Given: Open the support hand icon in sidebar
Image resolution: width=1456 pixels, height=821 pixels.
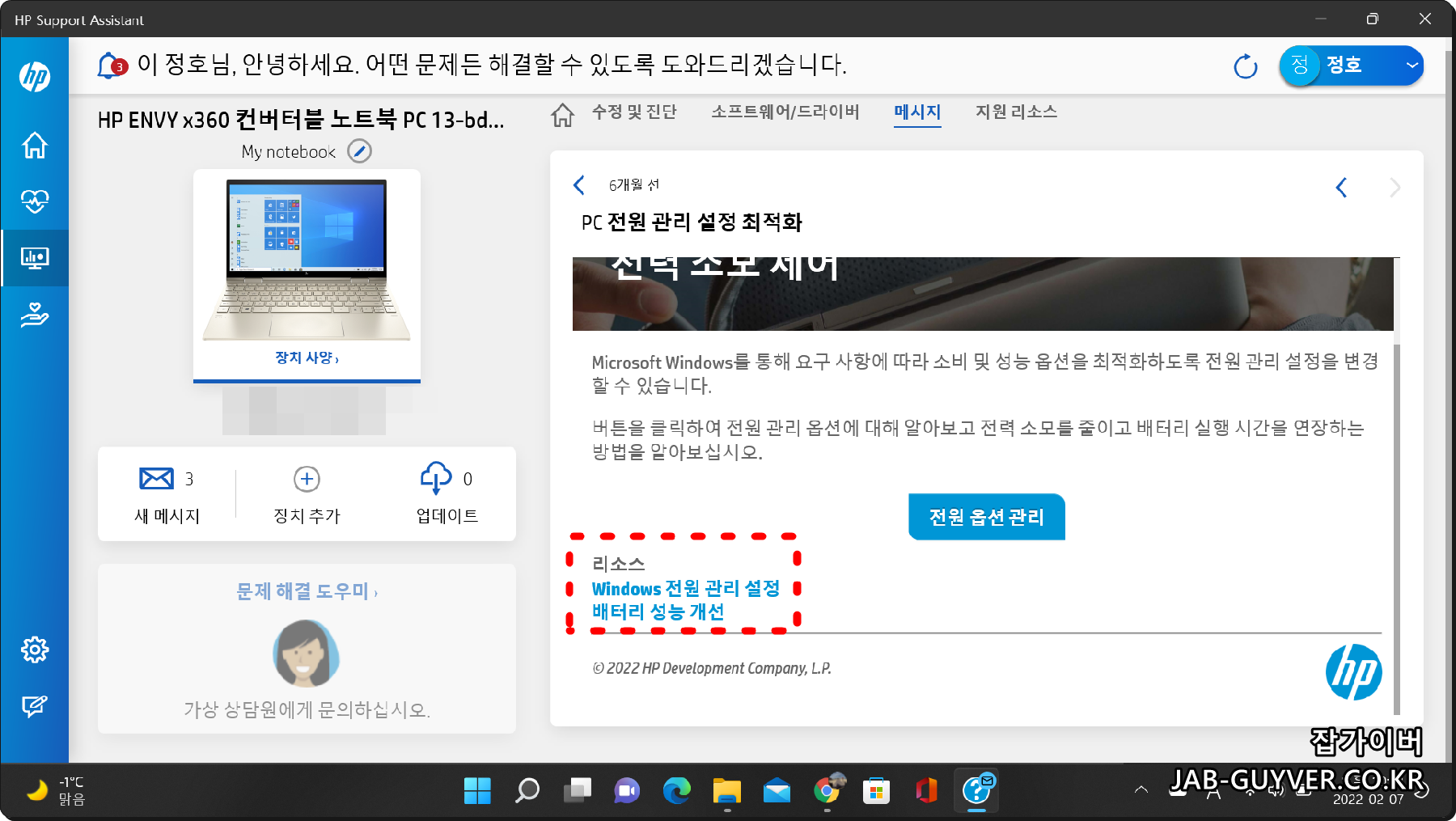Looking at the screenshot, I should [35, 314].
